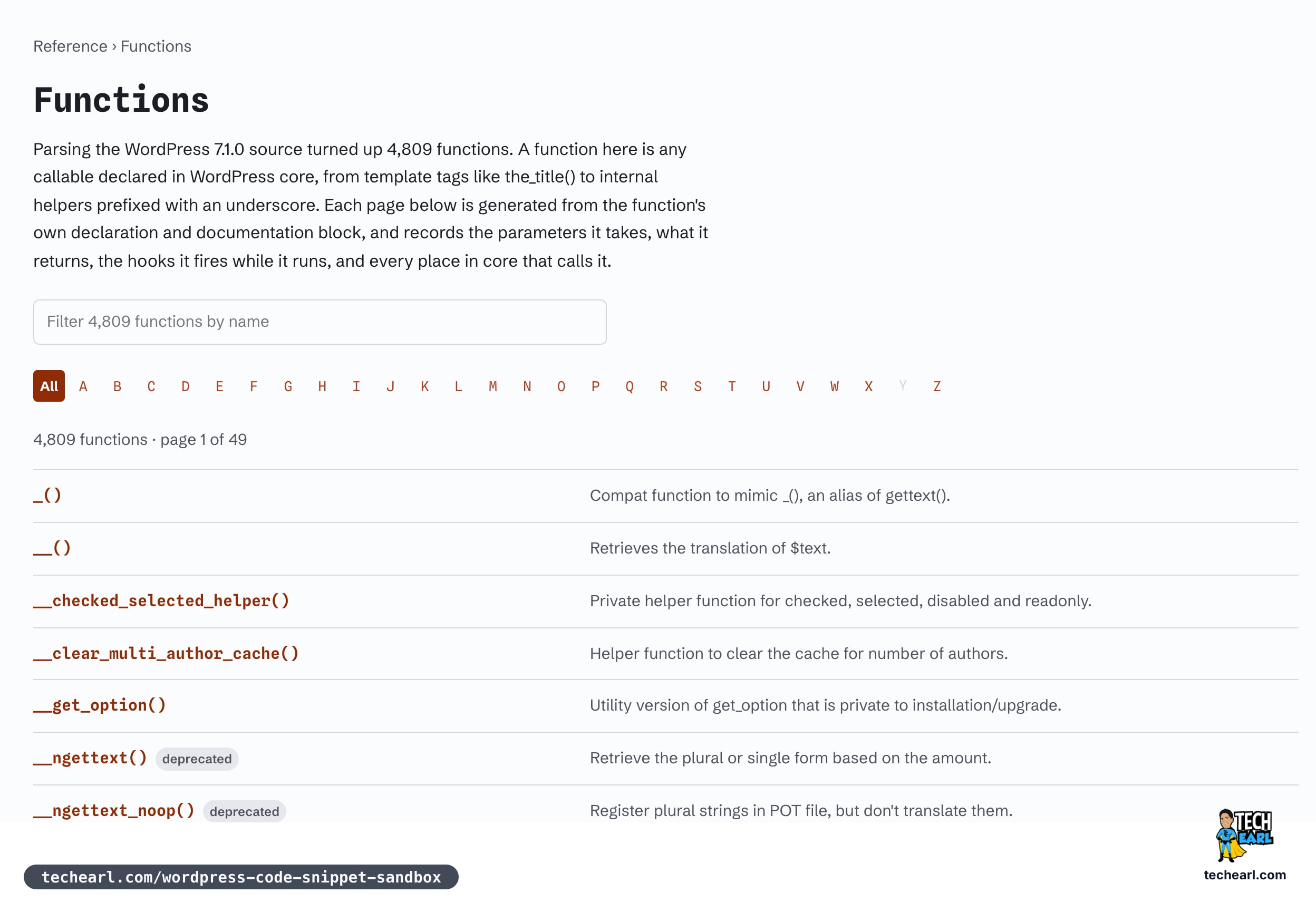Image resolution: width=1316 pixels, height=912 pixels.
Task: Open the techearl.com link under the logo
Action: click(1244, 875)
